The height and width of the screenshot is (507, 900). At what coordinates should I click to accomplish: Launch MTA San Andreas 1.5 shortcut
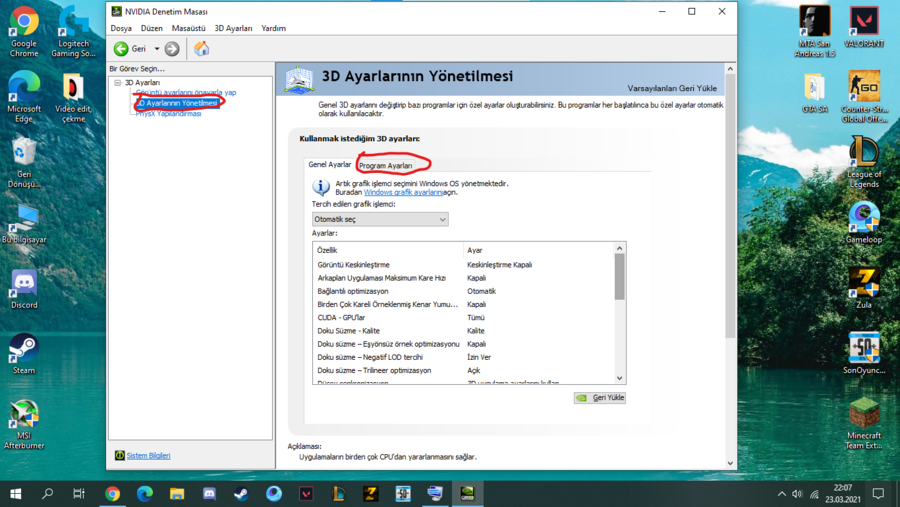(814, 32)
